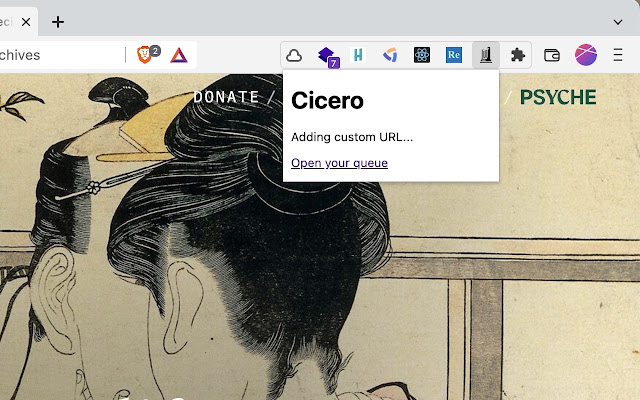The height and width of the screenshot is (400, 640).
Task: Open the PSYCHE site link
Action: 558,97
